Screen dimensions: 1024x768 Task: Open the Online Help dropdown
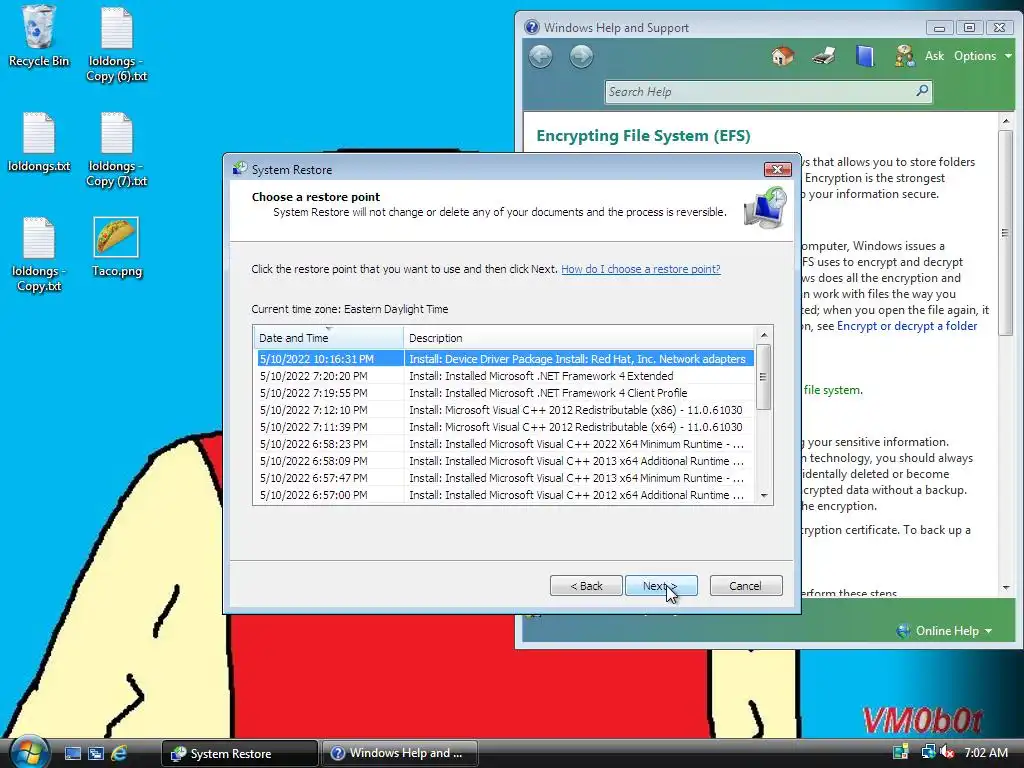(x=944, y=631)
